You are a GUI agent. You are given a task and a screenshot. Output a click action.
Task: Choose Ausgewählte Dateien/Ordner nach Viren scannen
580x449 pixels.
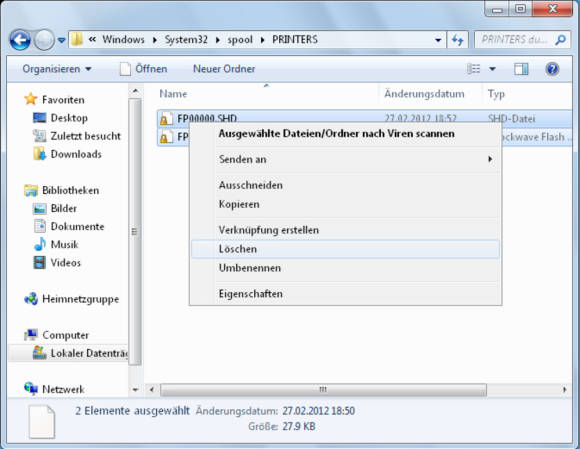(x=336, y=134)
